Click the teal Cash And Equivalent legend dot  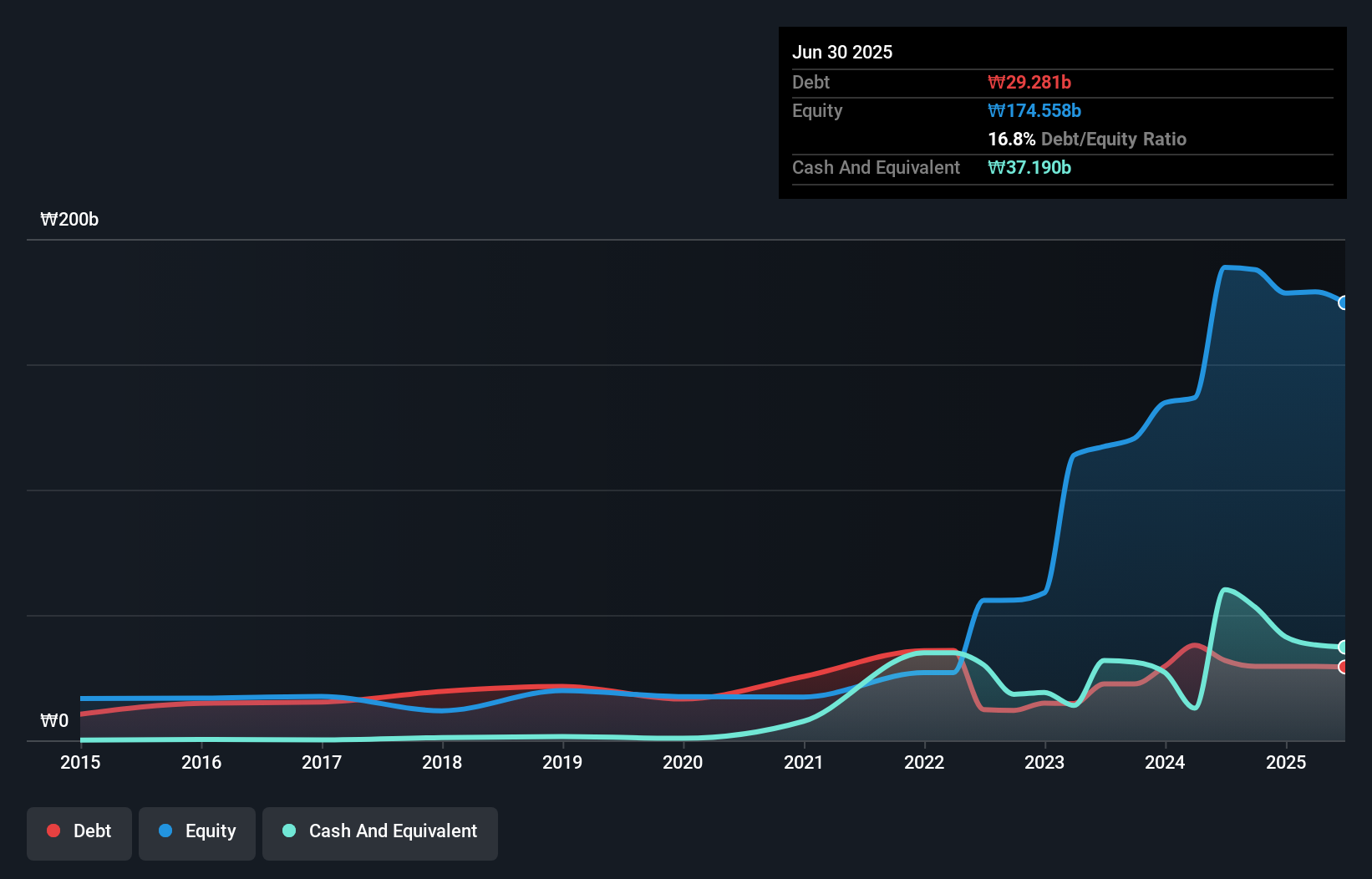click(288, 831)
